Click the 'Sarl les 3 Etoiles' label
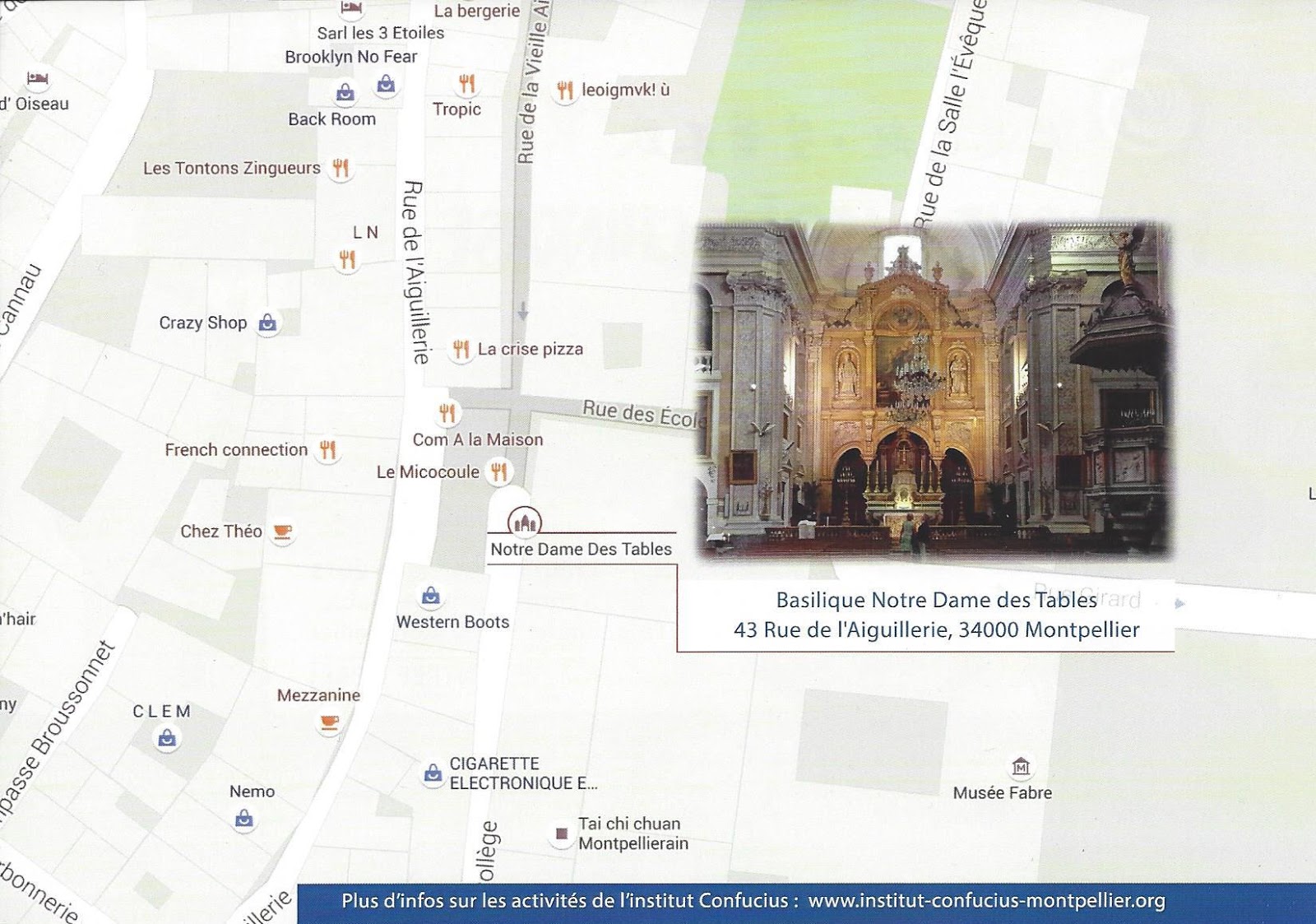This screenshot has height=924, width=1316. (381, 33)
